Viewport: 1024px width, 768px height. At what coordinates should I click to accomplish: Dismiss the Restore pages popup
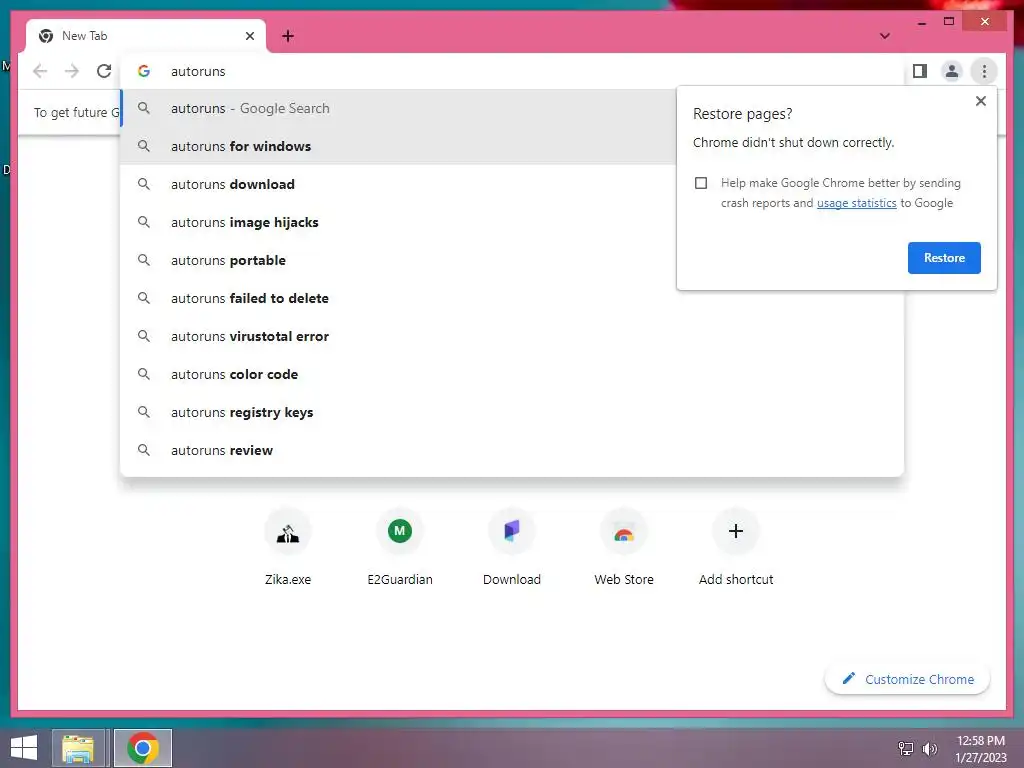pyautogui.click(x=980, y=101)
